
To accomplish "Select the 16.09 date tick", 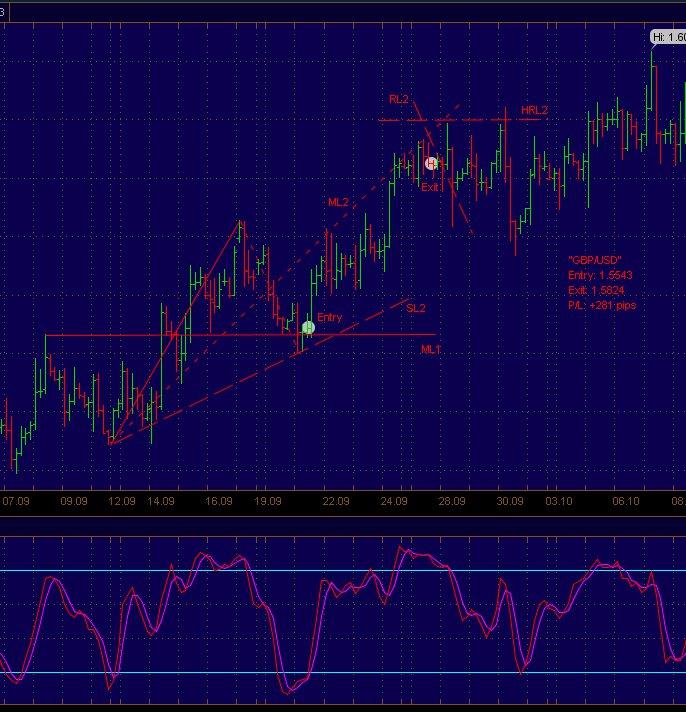I will 219,501.
